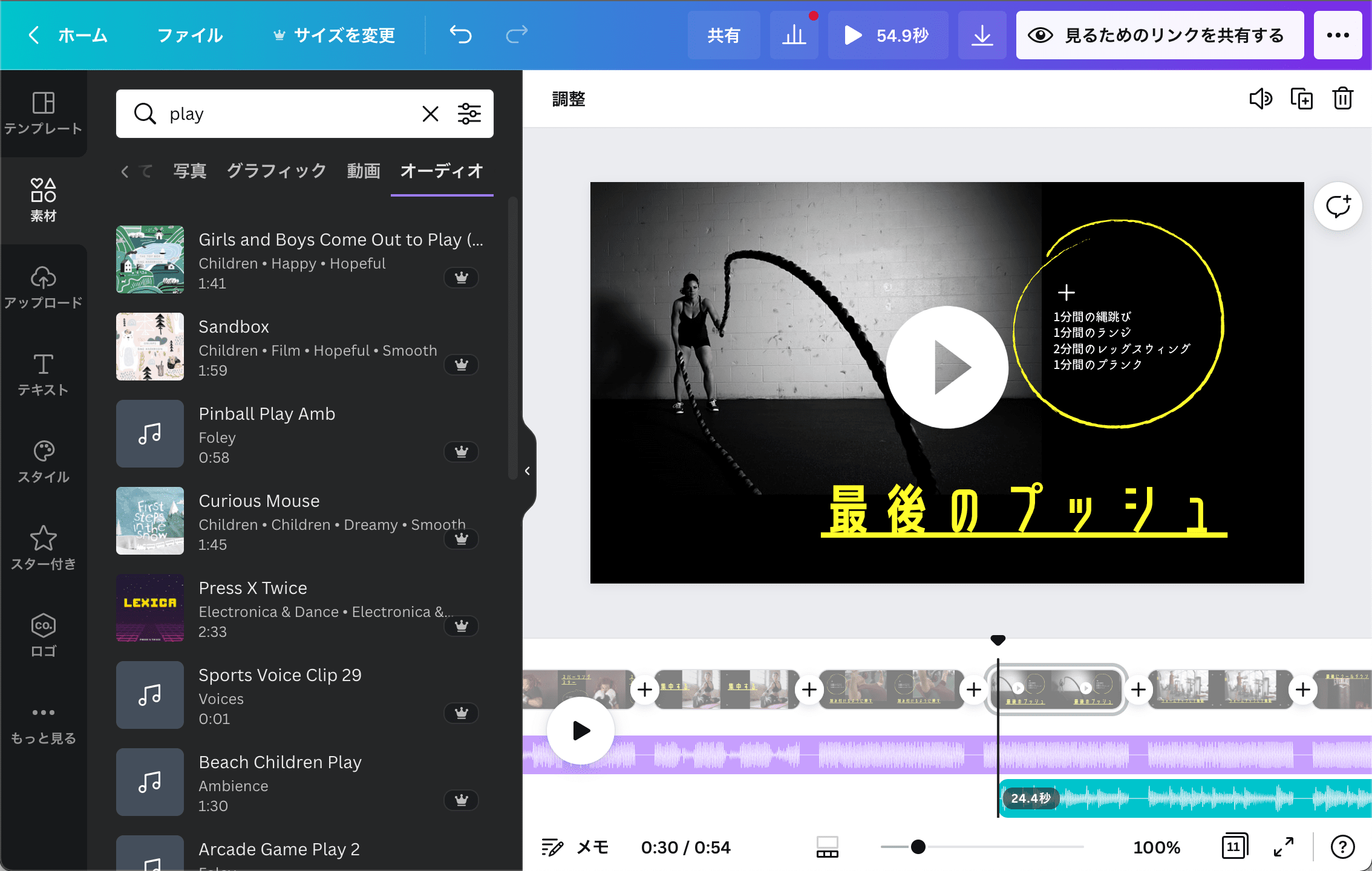Switch to the 動画 tab
1372x871 pixels.
[x=363, y=171]
